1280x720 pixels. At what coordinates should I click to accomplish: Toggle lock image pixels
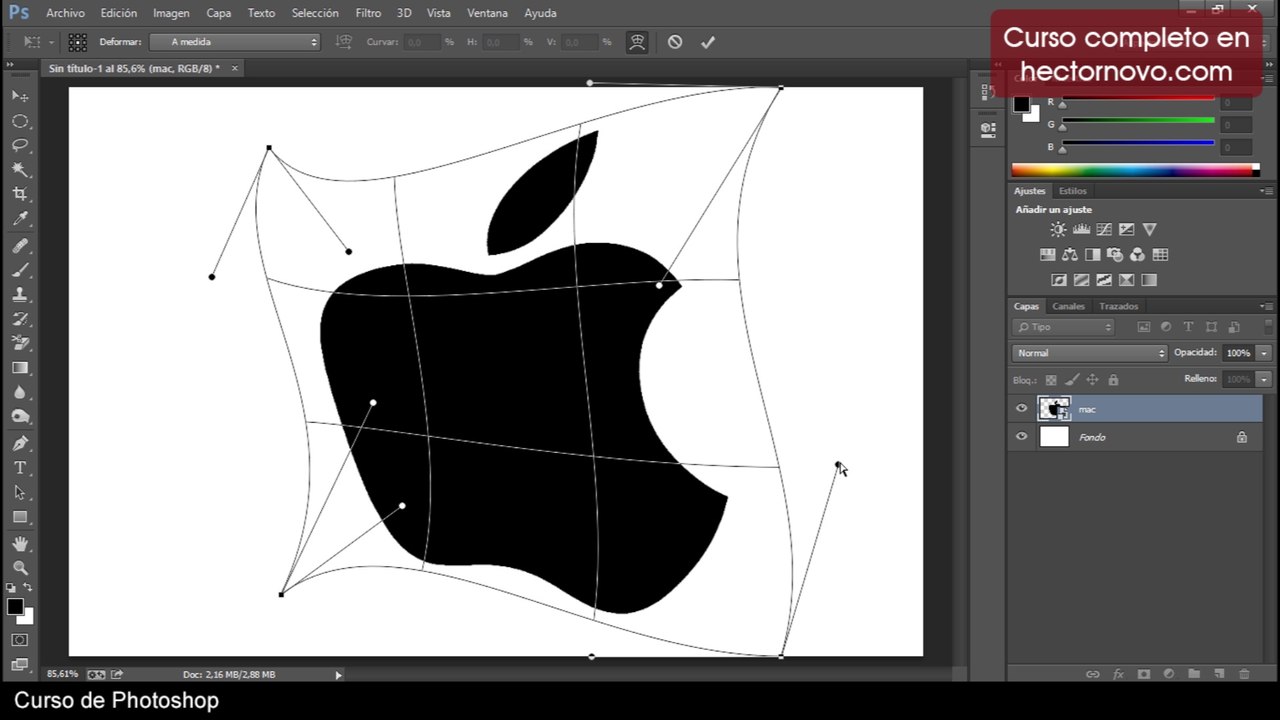1072,380
